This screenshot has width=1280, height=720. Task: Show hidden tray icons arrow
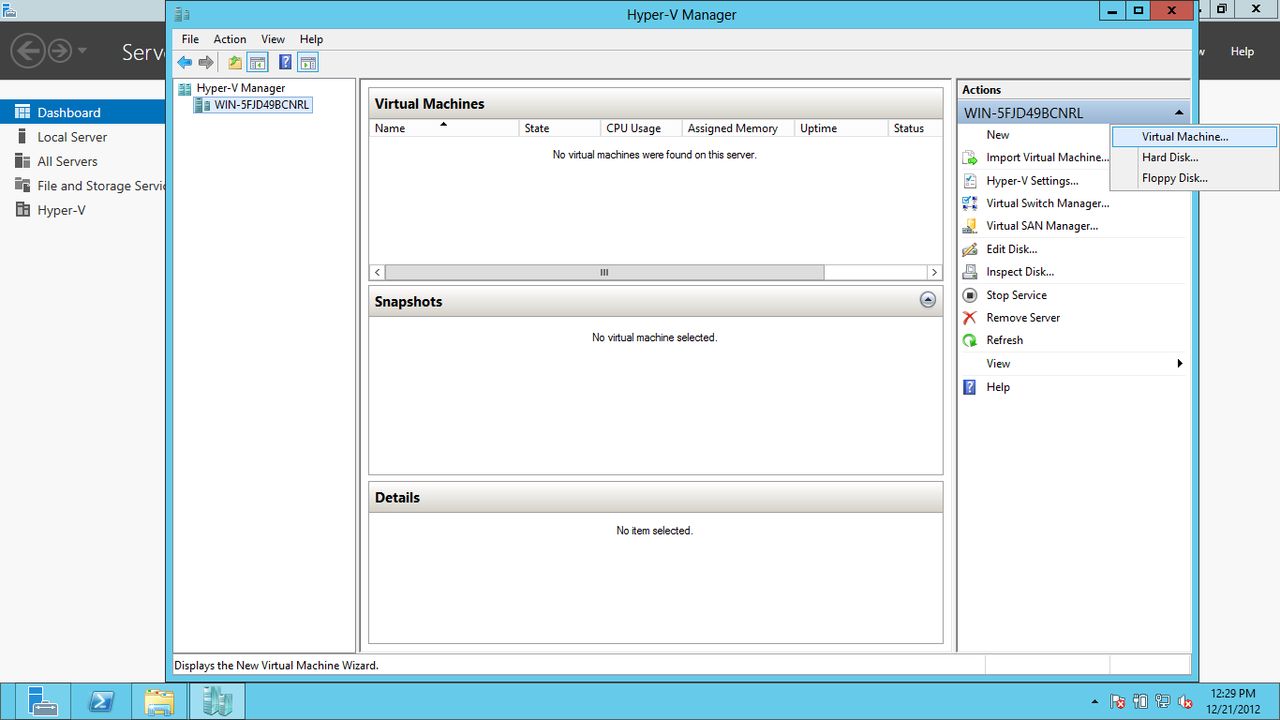pyautogui.click(x=1095, y=702)
